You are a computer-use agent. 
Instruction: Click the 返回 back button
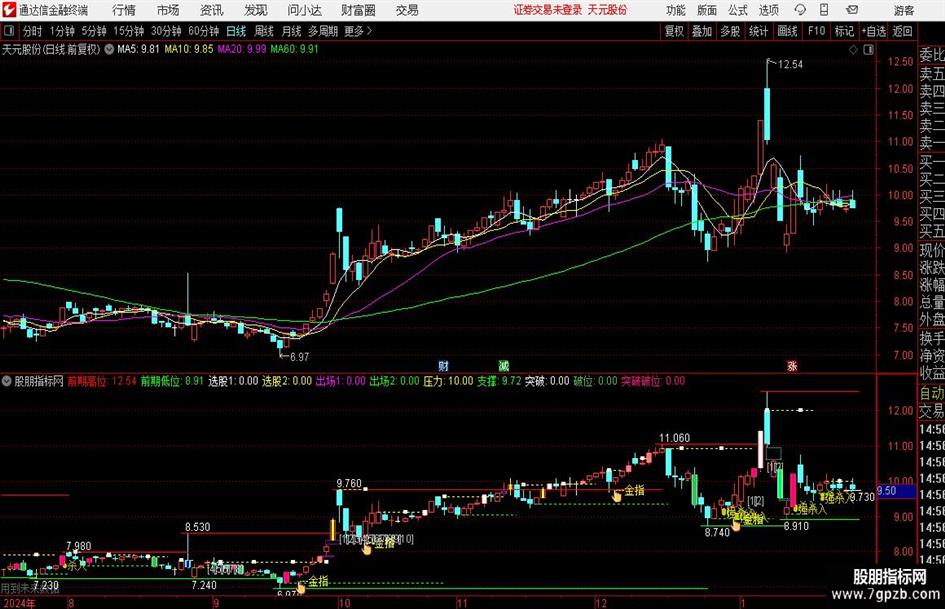tap(902, 31)
